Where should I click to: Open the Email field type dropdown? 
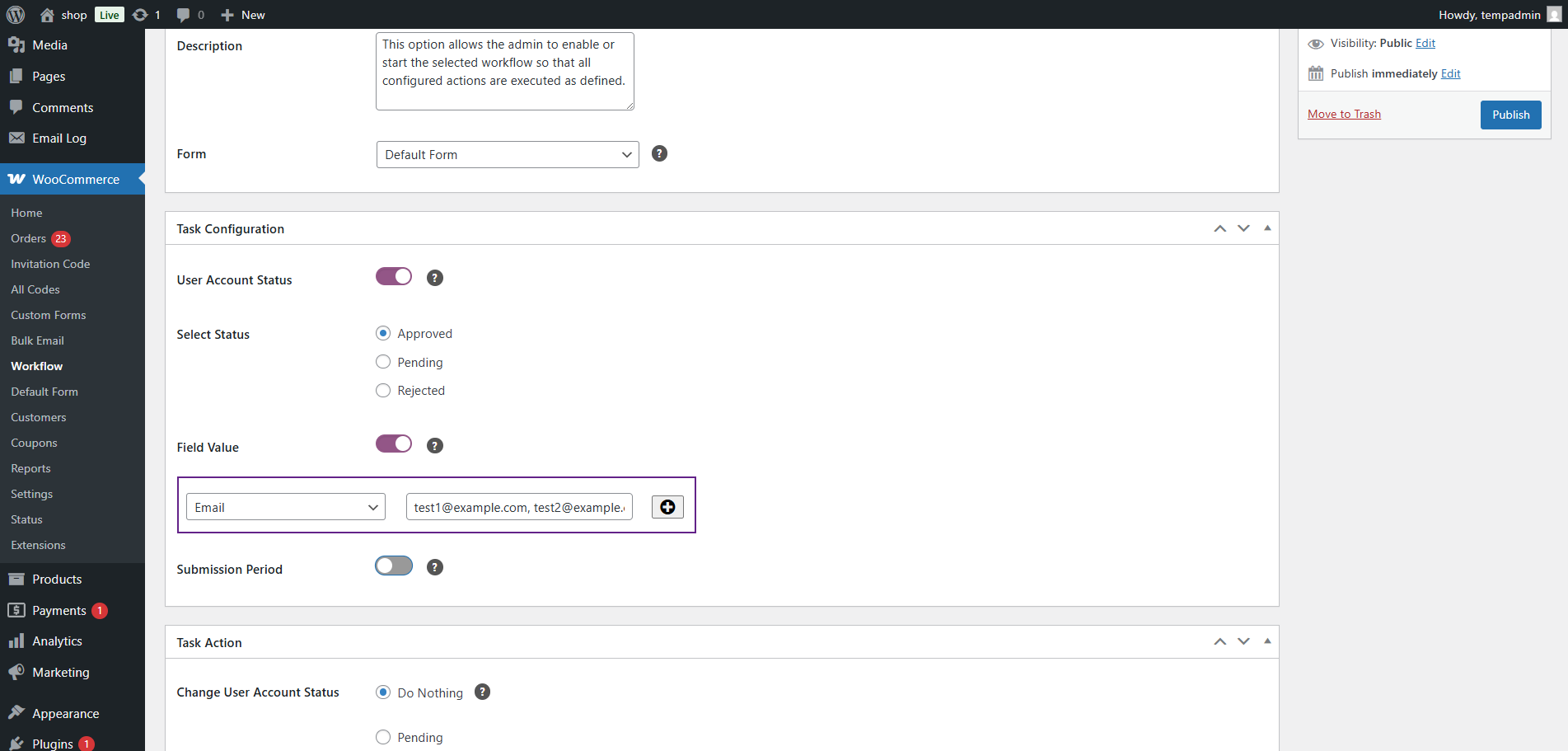pyautogui.click(x=285, y=507)
